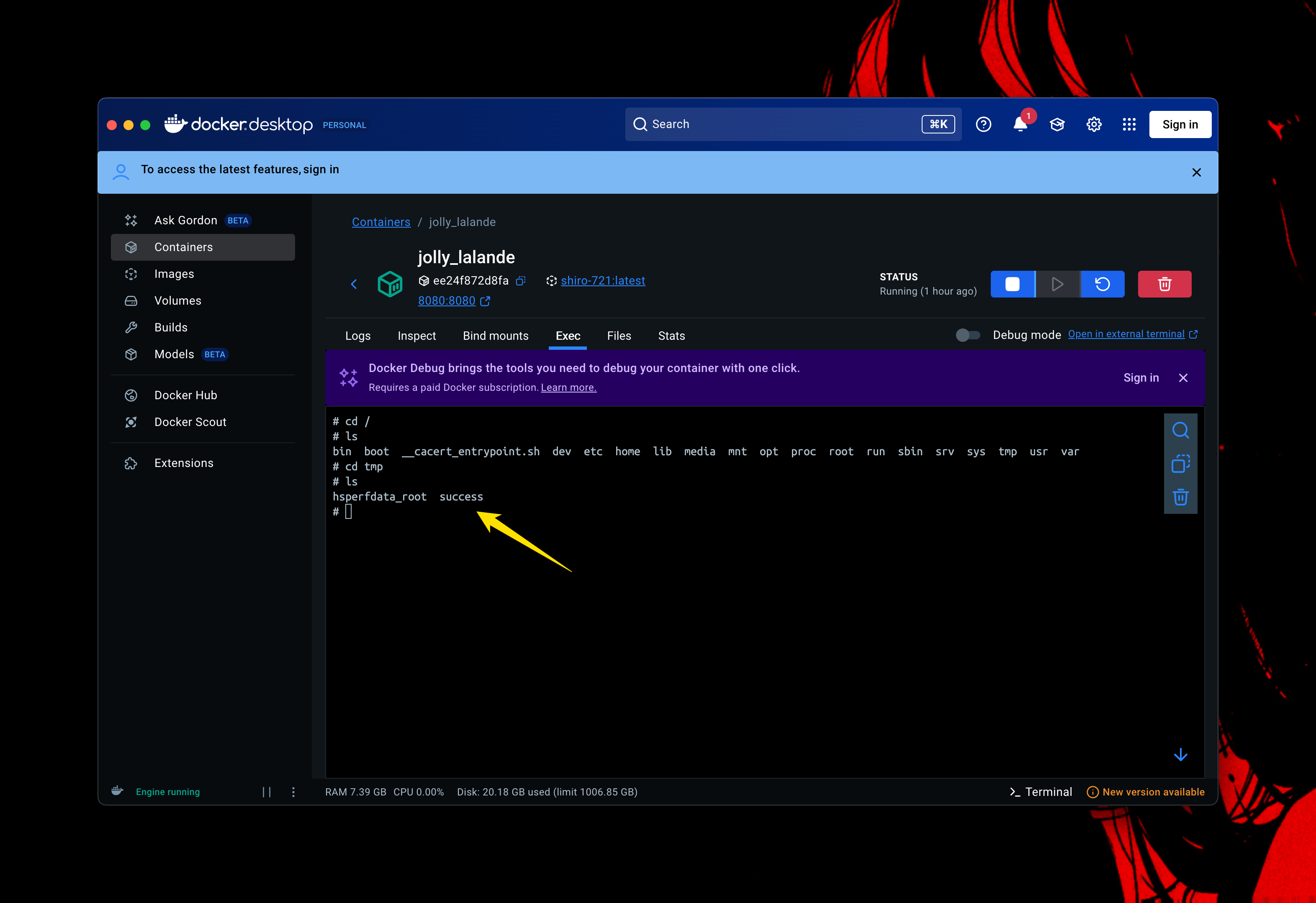Screen dimensions: 1316x903
Task: Restart the container with restart icon
Action: pos(1102,284)
